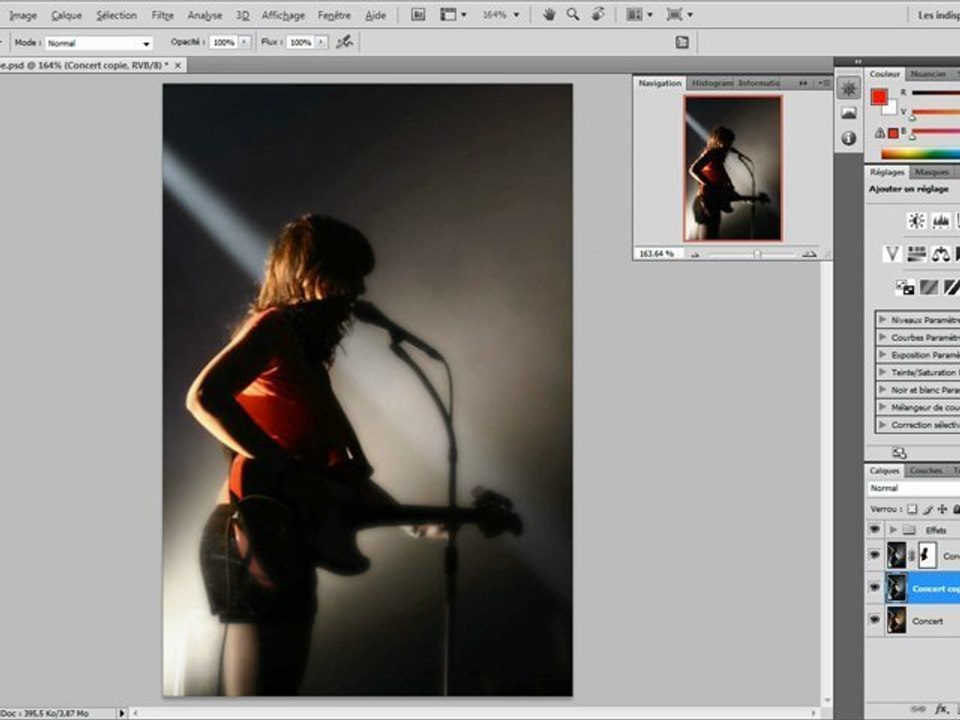Add a Threshold adjustment icon
960x720 pixels.
pos(952,287)
